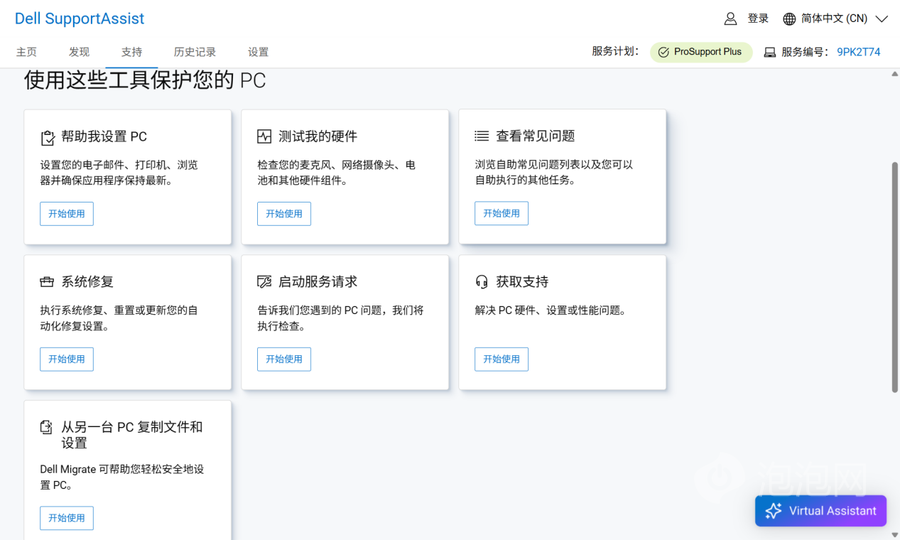The height and width of the screenshot is (540, 900).
Task: Click the 服务计划 label
Action: tap(615, 52)
